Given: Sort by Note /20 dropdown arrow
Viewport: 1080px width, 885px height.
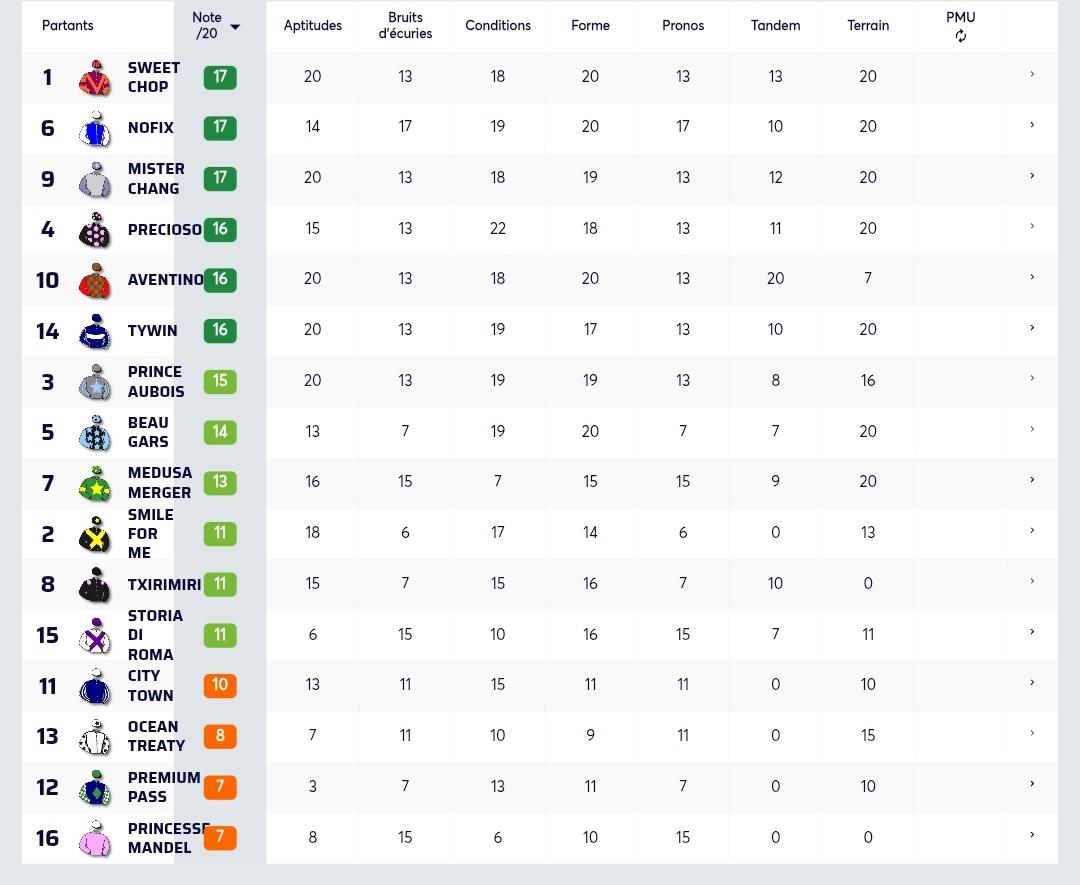Looking at the screenshot, I should point(235,27).
